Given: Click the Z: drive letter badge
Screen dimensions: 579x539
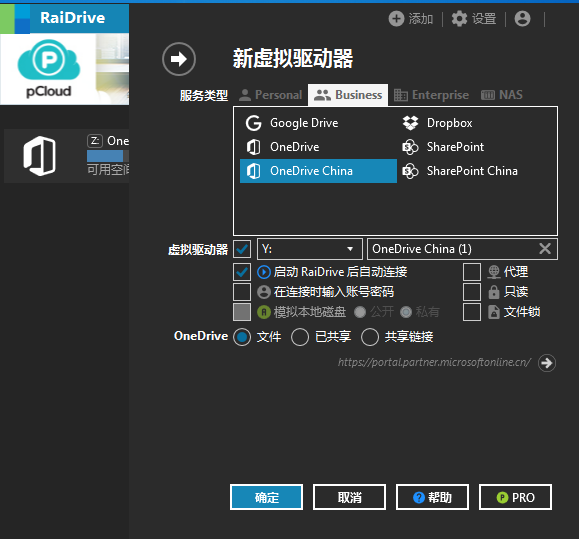Looking at the screenshot, I should (x=95, y=141).
